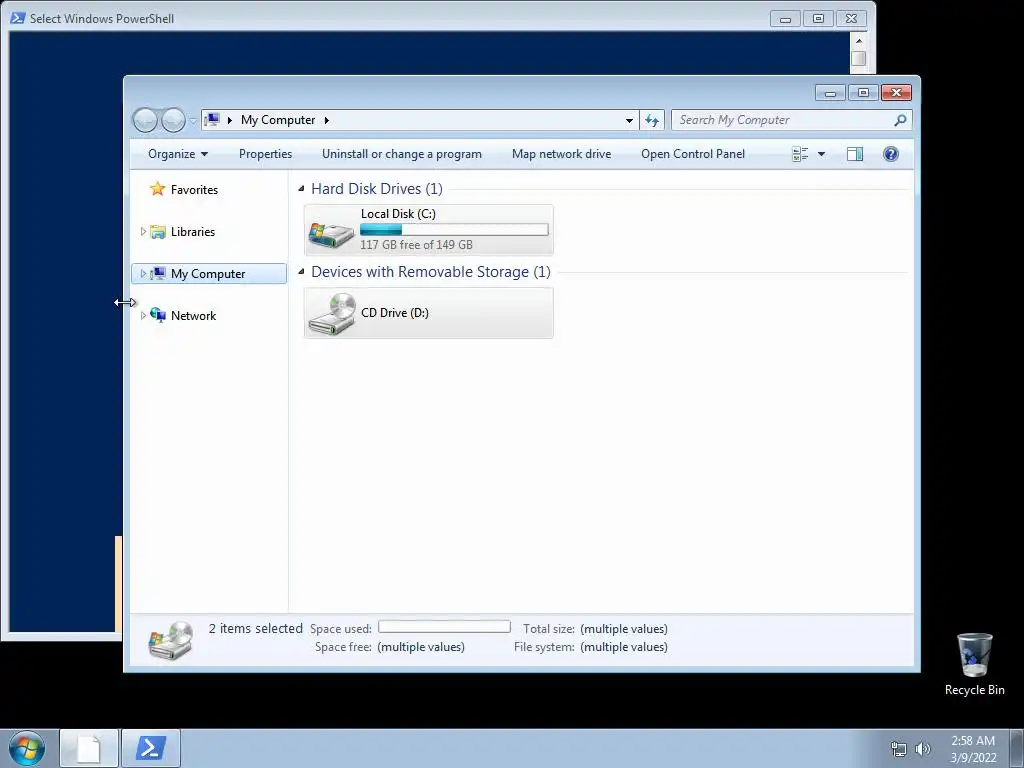Click the Hard Disk Drives (1) header
Screen dimensions: 1024x768
coord(377,189)
